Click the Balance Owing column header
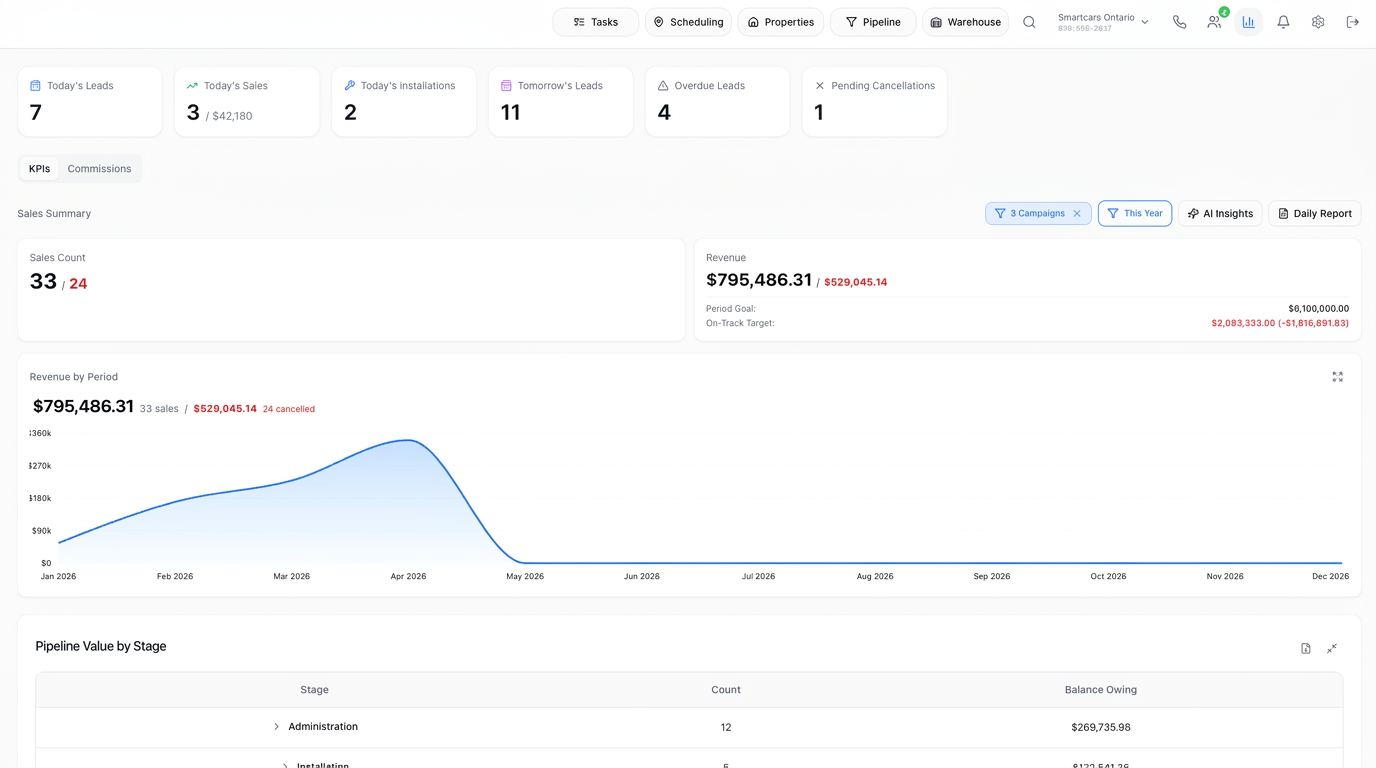The image size is (1376, 768). [x=1101, y=690]
